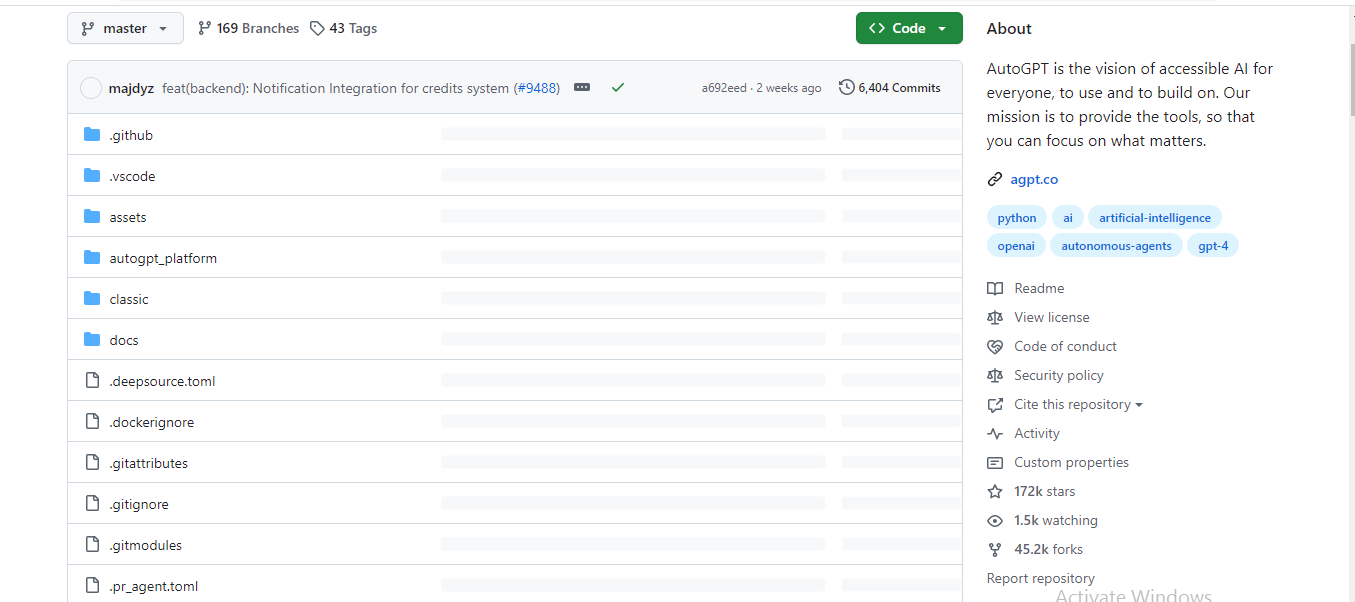Open the .pr_agent.toml file

click(154, 586)
